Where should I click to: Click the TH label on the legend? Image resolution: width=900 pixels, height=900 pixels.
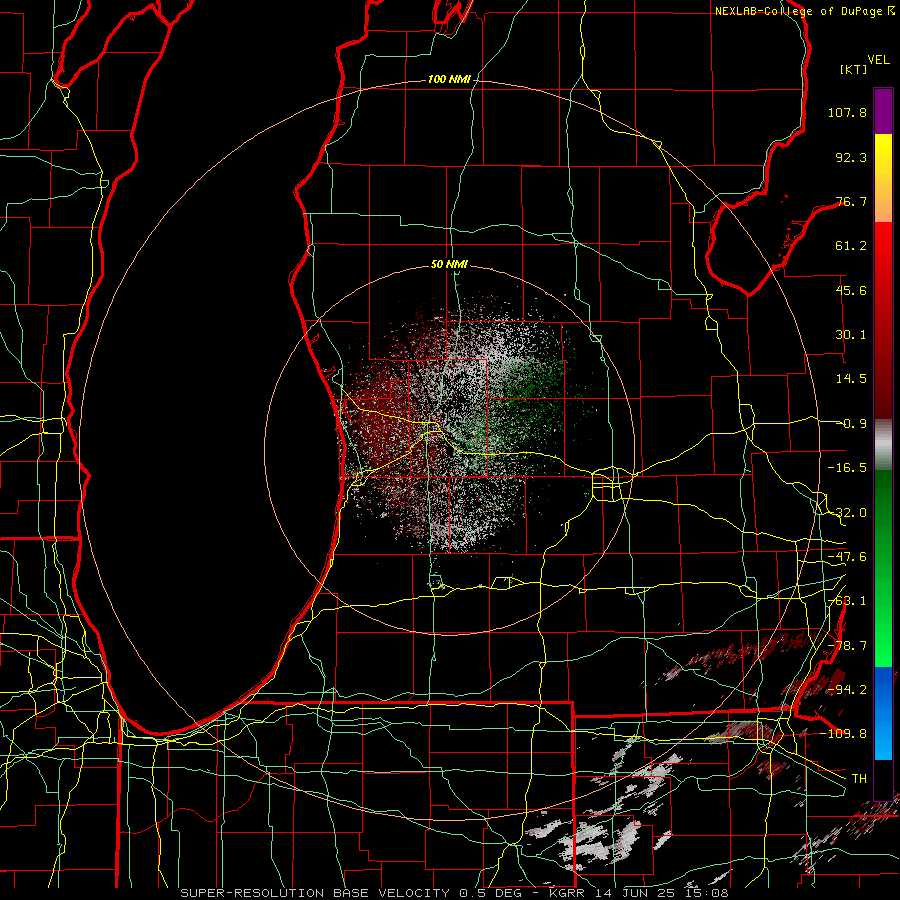pyautogui.click(x=859, y=779)
